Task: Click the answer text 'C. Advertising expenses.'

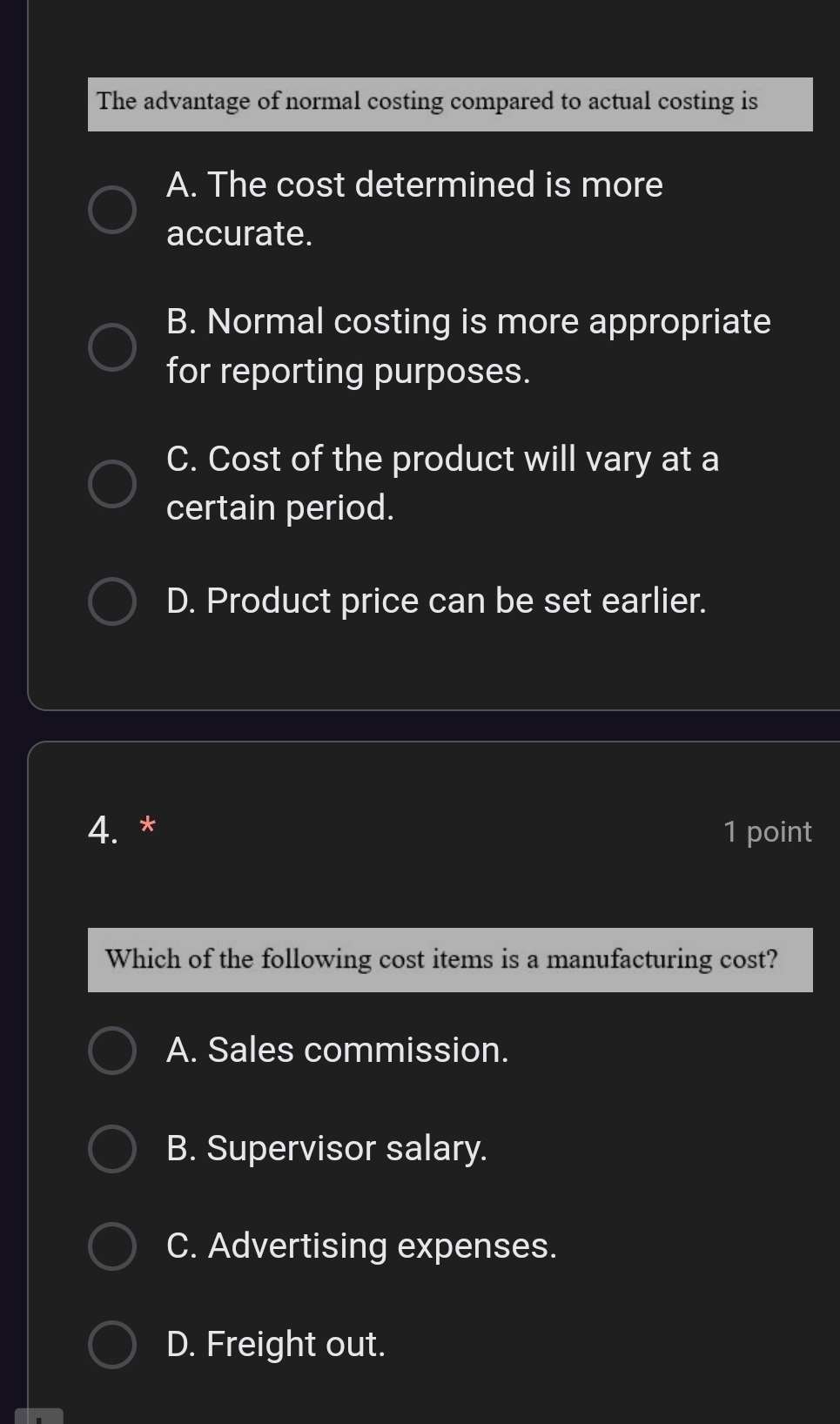Action: 361,1246
